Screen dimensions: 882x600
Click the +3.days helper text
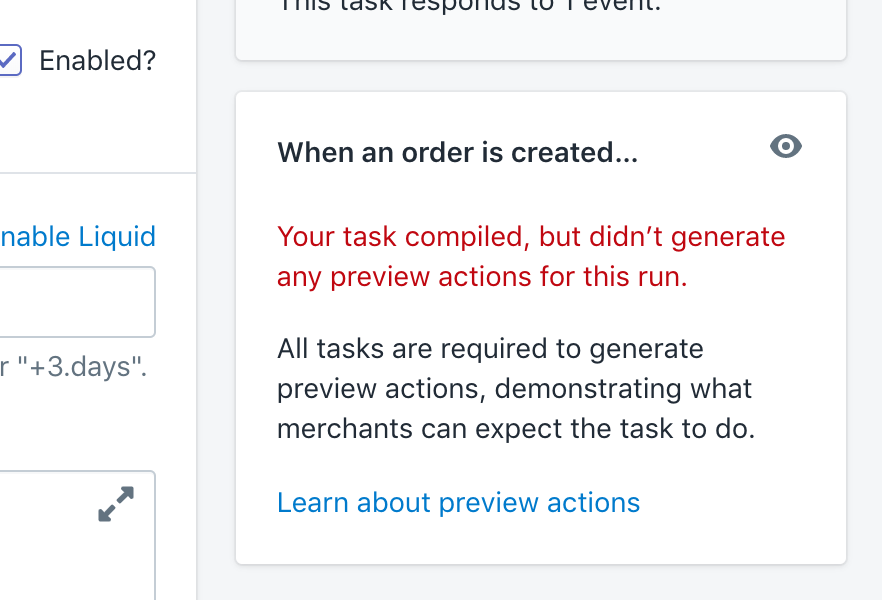[73, 367]
